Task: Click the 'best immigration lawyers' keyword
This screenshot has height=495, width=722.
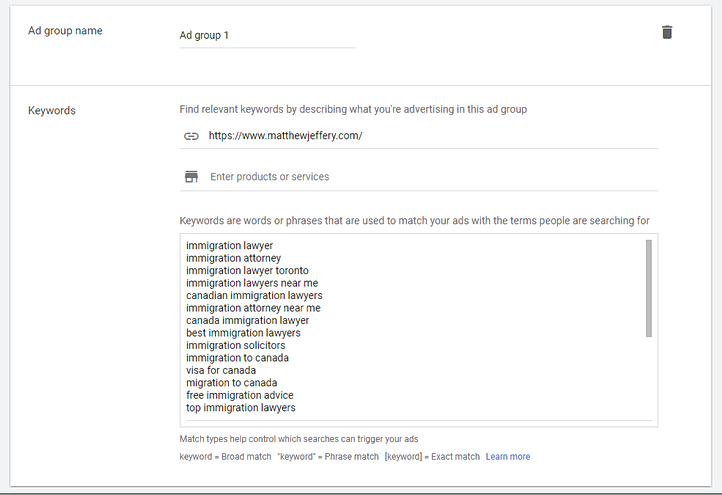Action: click(243, 333)
